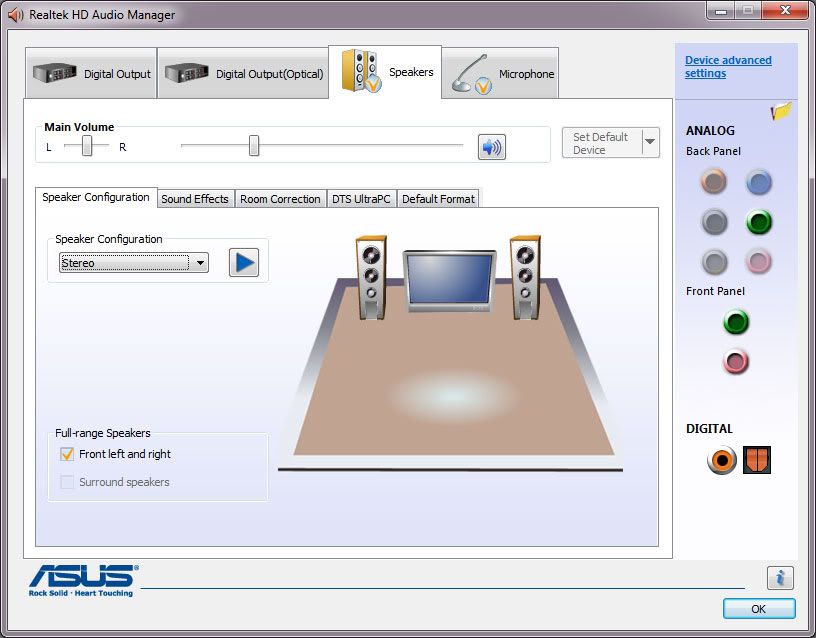Expand the Set Default Device dropdown arrow
The height and width of the screenshot is (638, 816).
650,142
